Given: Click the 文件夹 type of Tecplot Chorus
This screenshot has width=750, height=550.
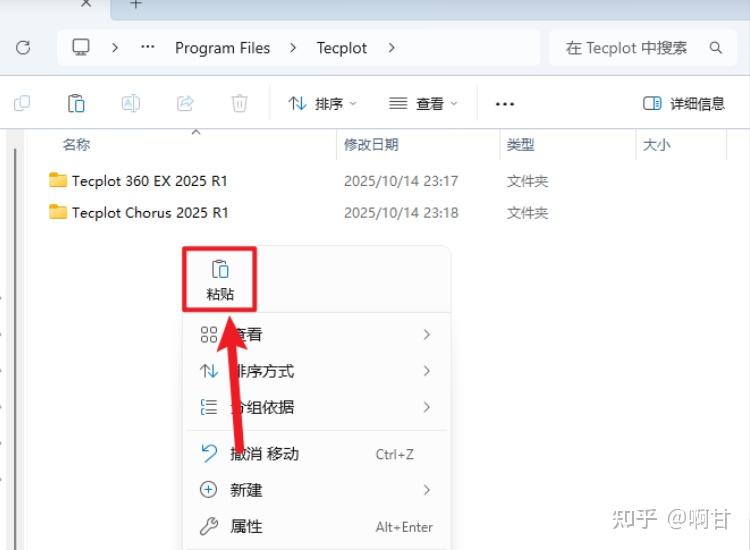Looking at the screenshot, I should (527, 213).
